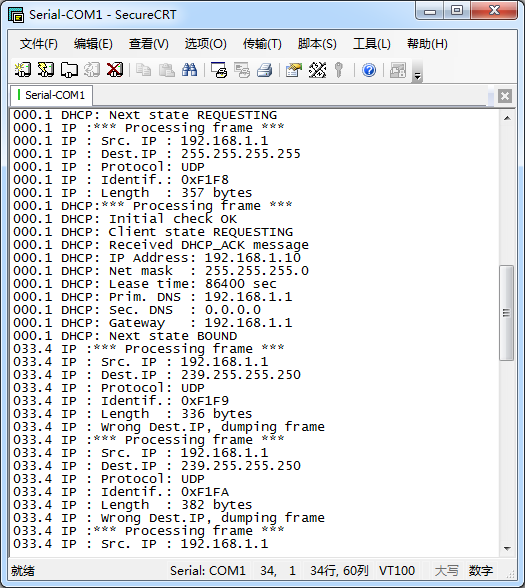Open the 编辑(E) menu
This screenshot has width=525, height=588.
[x=93, y=44]
